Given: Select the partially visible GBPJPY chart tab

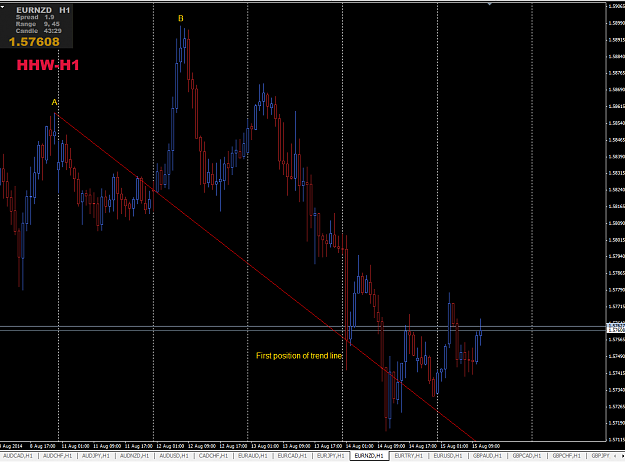Looking at the screenshot, I should tap(600, 456).
